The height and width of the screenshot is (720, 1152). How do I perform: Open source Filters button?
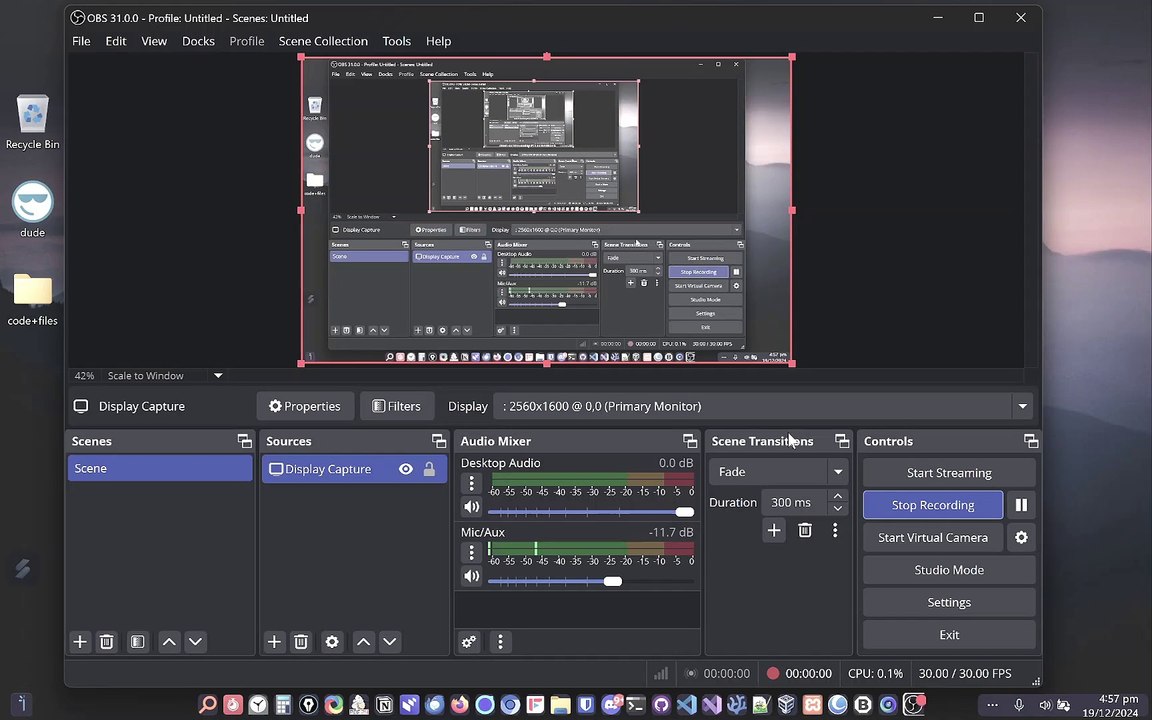(x=396, y=406)
